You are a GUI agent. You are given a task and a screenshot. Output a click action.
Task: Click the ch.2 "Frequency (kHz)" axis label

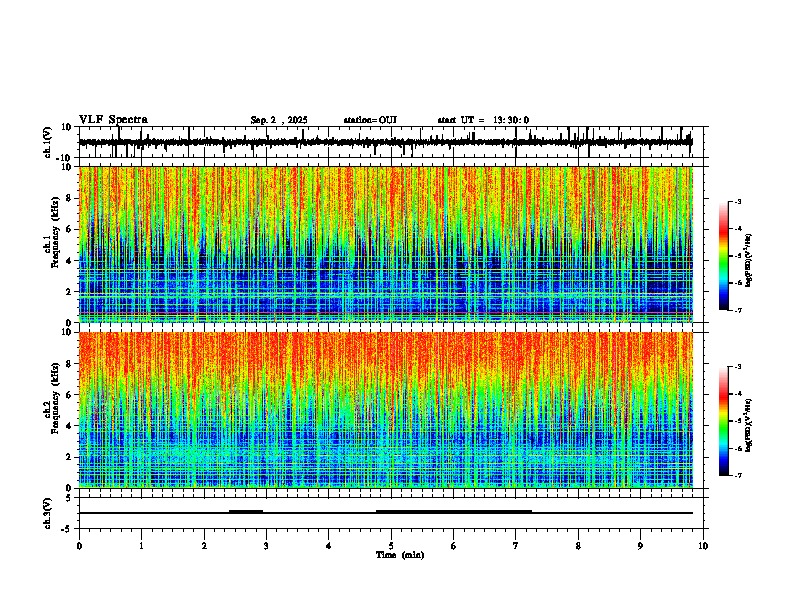point(55,398)
